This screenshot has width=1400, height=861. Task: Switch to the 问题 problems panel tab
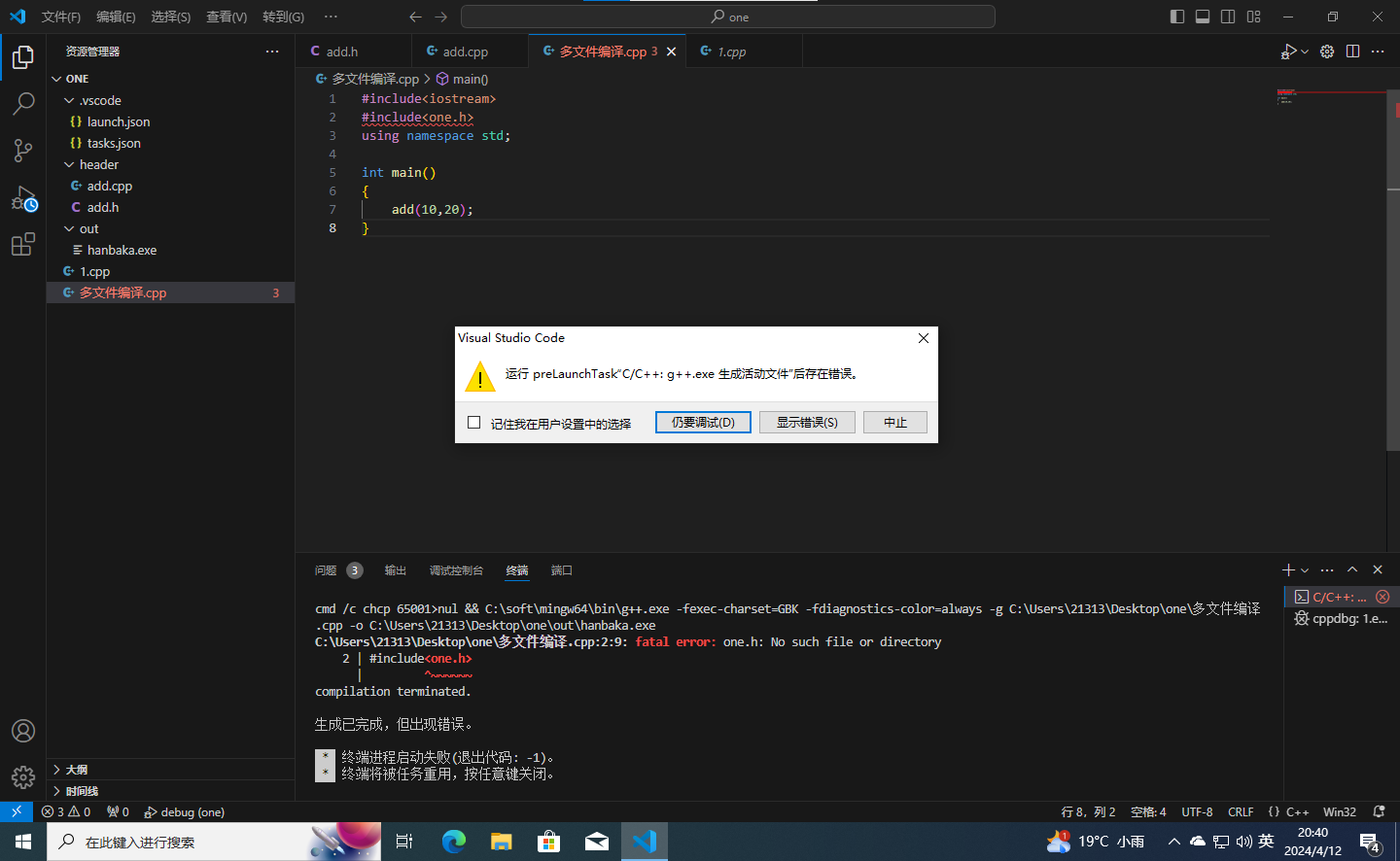pyautogui.click(x=326, y=570)
